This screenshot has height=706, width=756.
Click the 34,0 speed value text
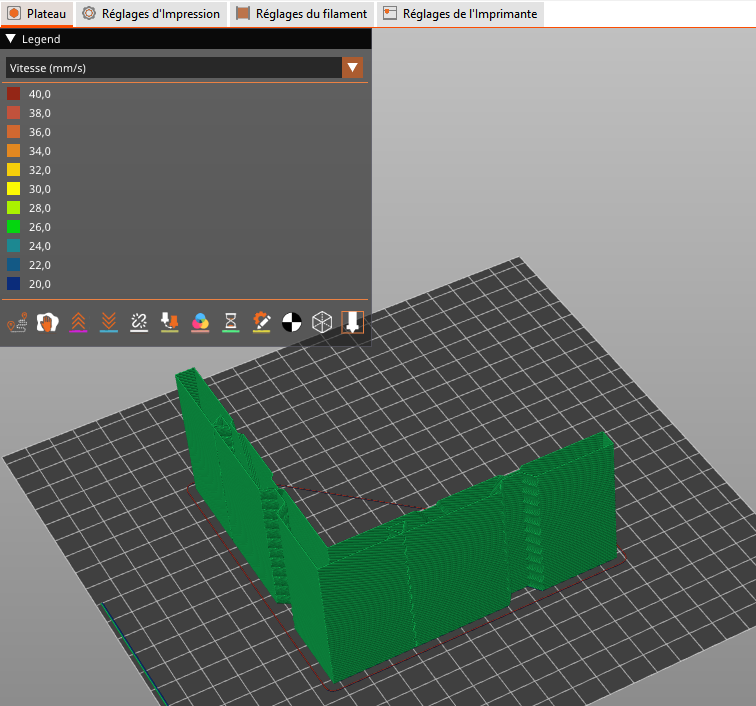click(x=40, y=151)
